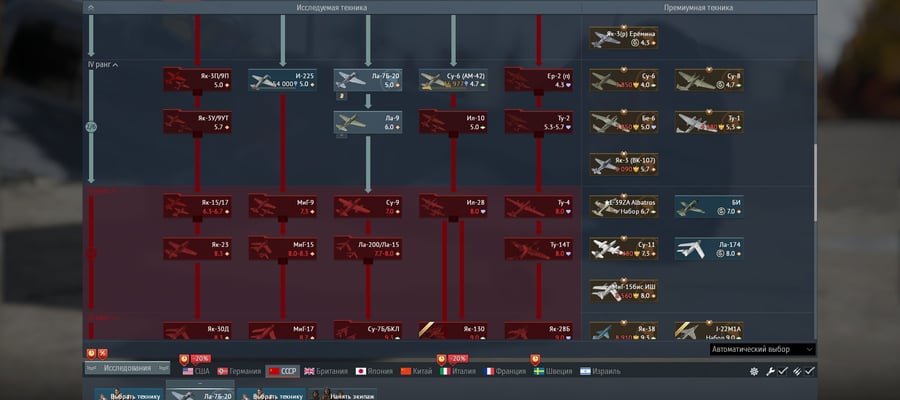Open settings gear icon near country bar
900x400 pixels.
(x=754, y=371)
